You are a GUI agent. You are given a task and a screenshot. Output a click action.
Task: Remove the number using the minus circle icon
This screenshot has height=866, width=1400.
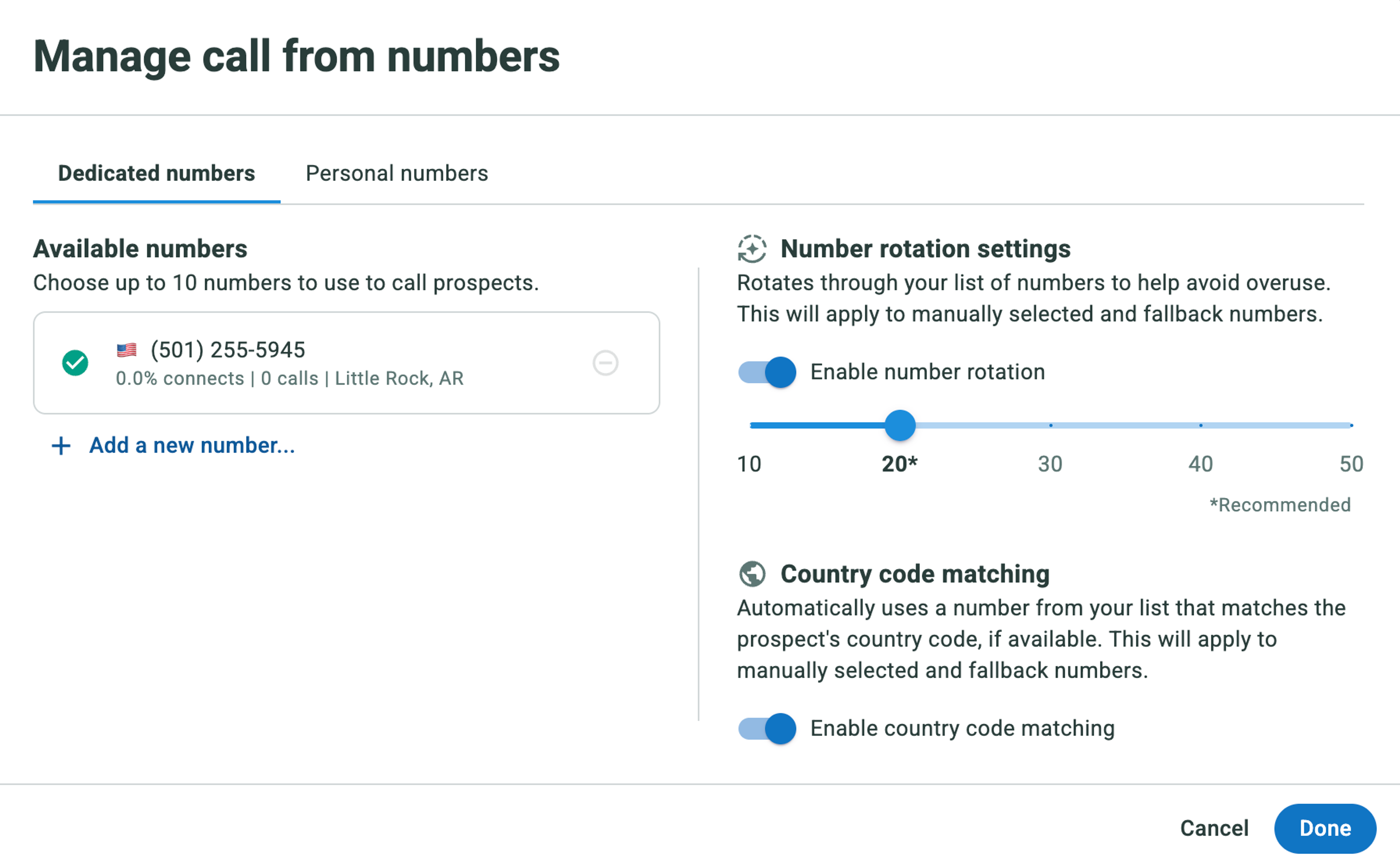(x=605, y=363)
